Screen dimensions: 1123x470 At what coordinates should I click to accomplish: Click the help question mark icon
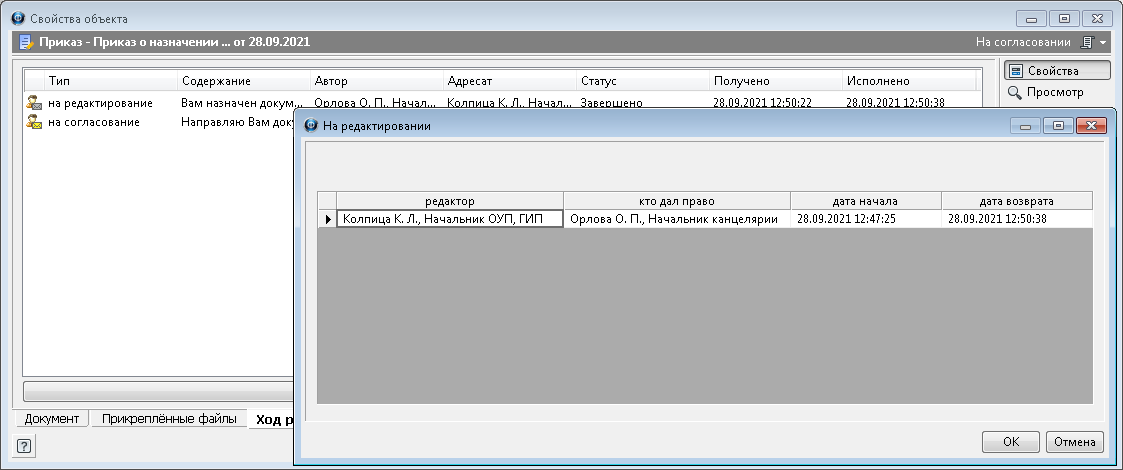[24, 446]
